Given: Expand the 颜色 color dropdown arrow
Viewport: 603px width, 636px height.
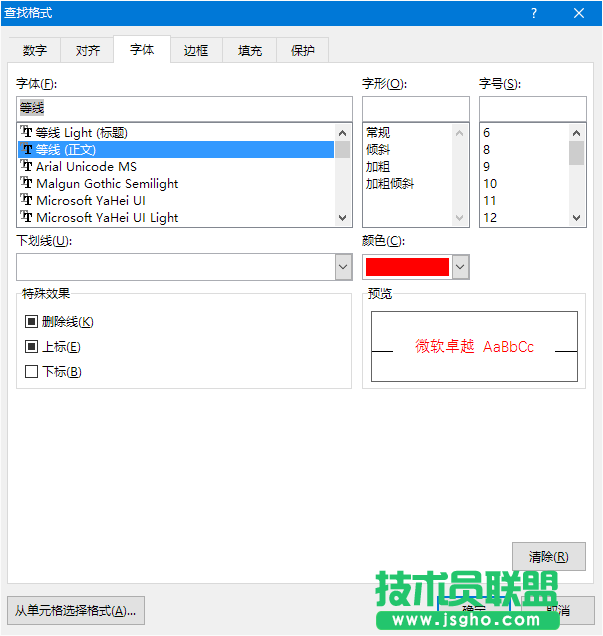Looking at the screenshot, I should 460,266.
